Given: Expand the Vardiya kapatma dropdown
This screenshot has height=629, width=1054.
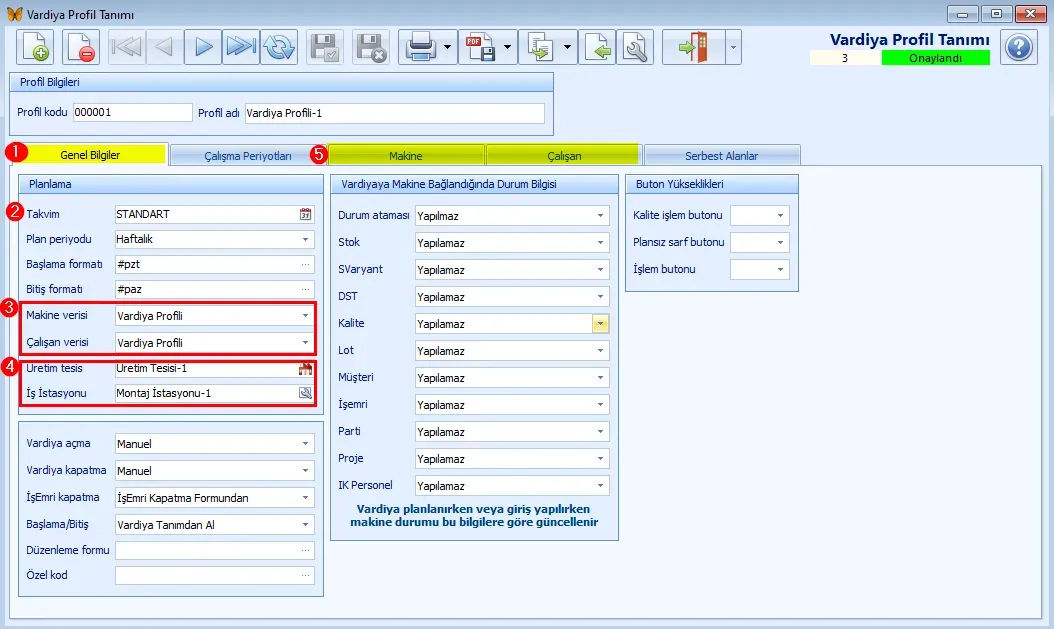Looking at the screenshot, I should pos(306,470).
